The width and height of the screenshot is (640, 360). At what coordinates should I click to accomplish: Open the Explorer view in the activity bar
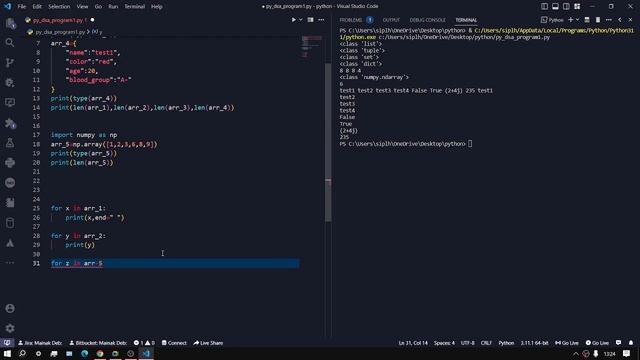click(x=10, y=23)
